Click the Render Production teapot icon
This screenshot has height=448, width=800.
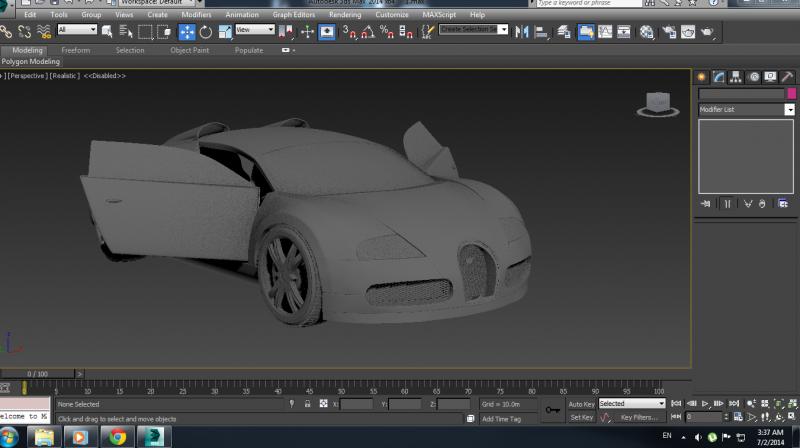click(x=707, y=32)
